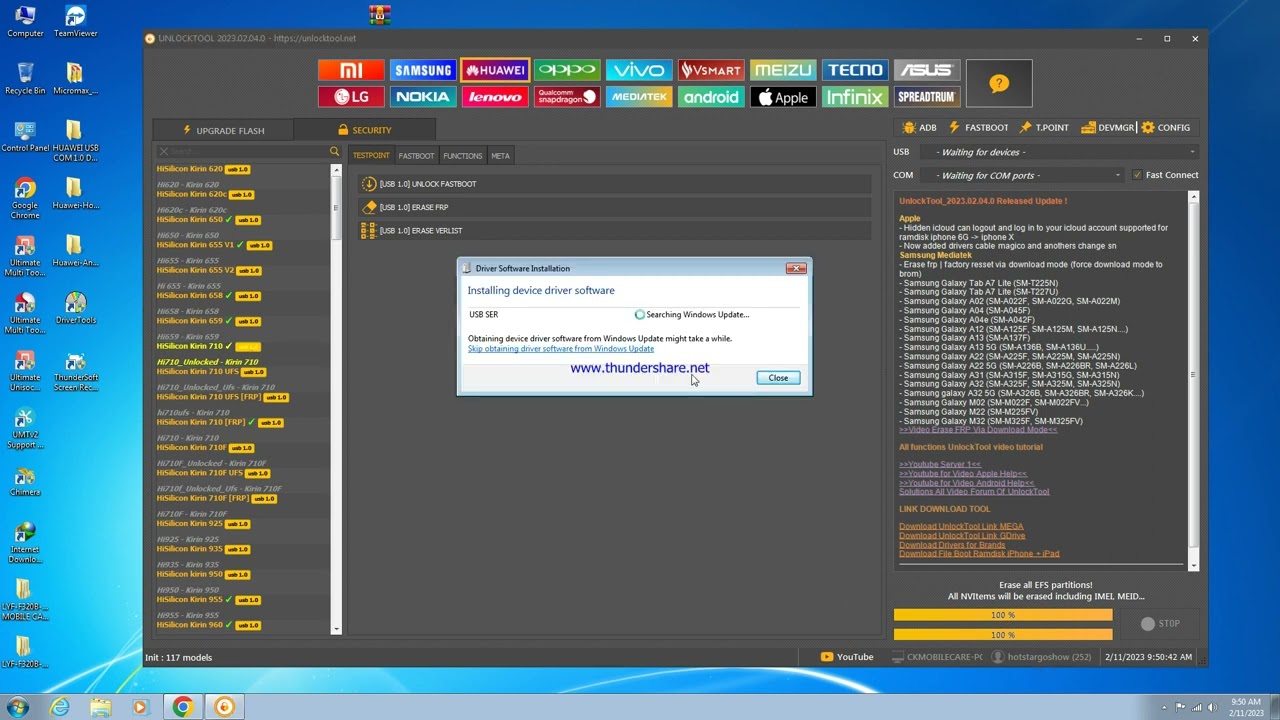Run [USB 1.0] UNLOCK FASTBOOT

coord(616,184)
